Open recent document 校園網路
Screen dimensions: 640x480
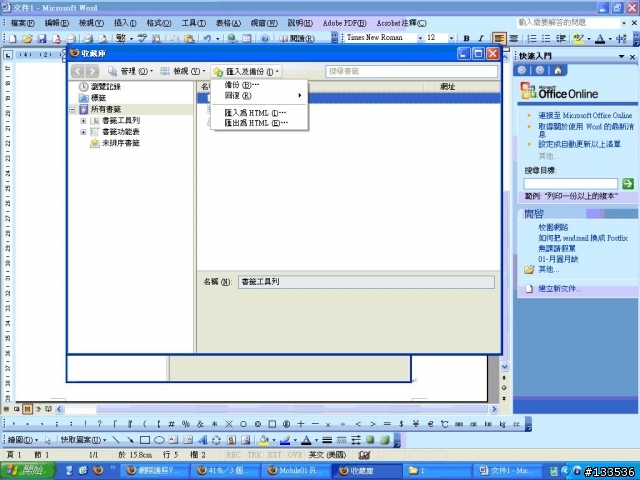(553, 227)
